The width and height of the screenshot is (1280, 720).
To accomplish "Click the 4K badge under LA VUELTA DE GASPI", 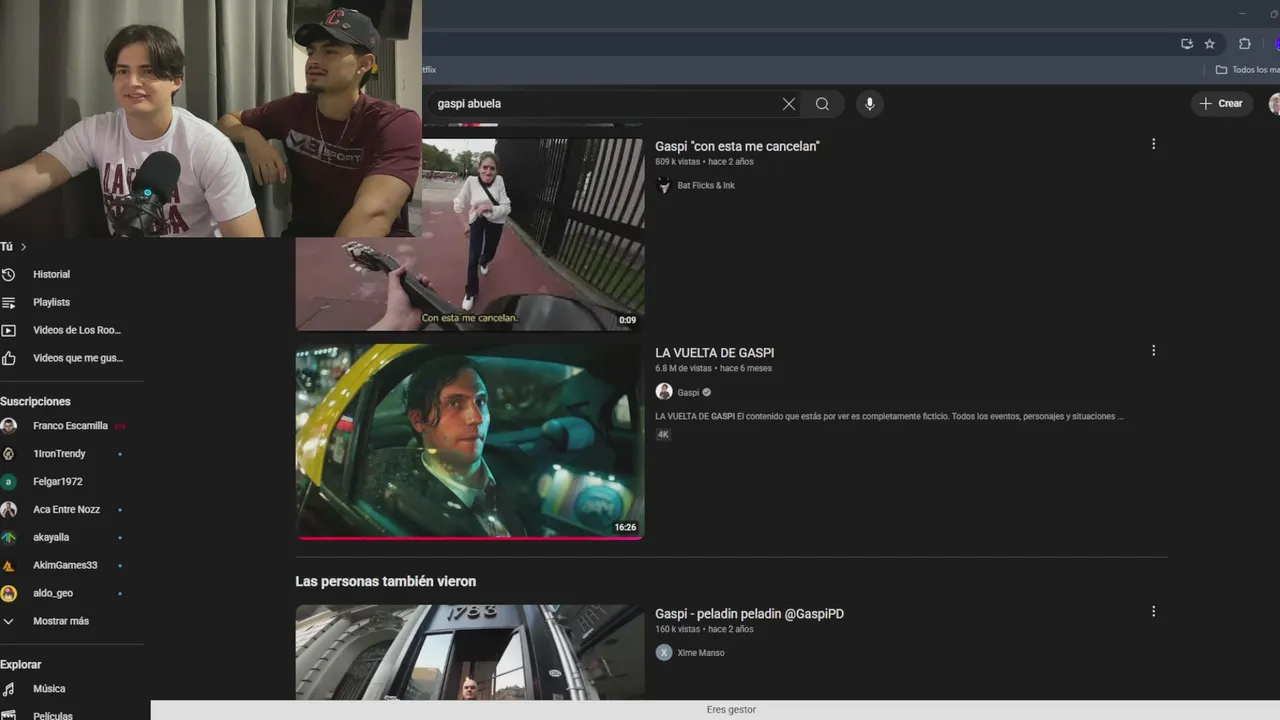I will tap(663, 434).
